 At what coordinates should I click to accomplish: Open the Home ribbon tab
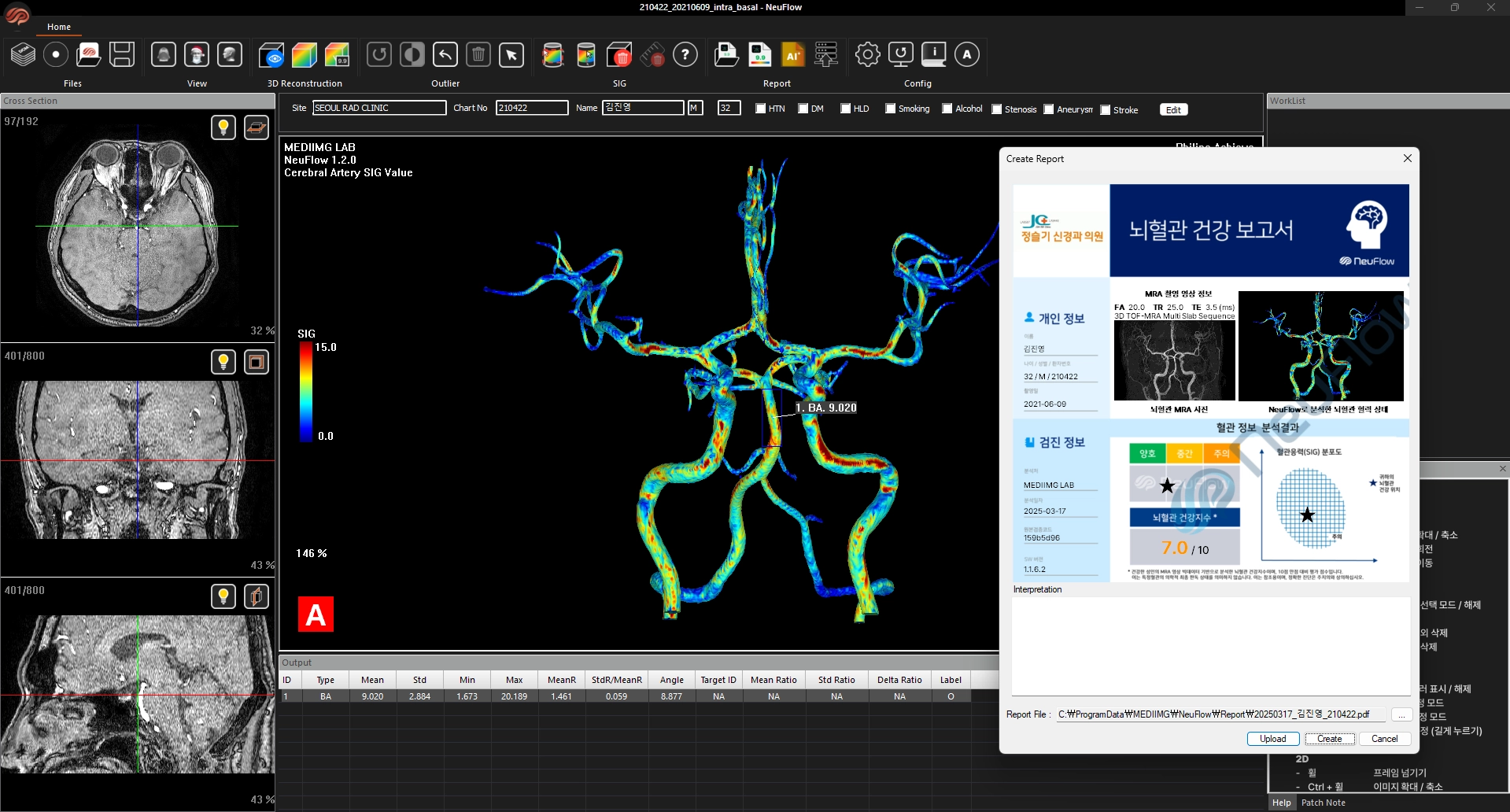tap(59, 27)
